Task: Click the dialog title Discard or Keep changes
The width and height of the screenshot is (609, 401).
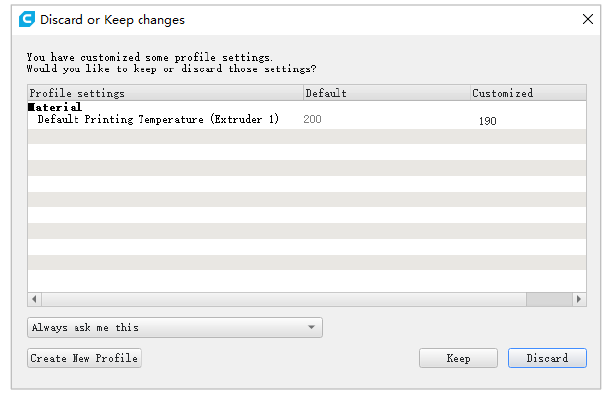Action: pyautogui.click(x=112, y=19)
